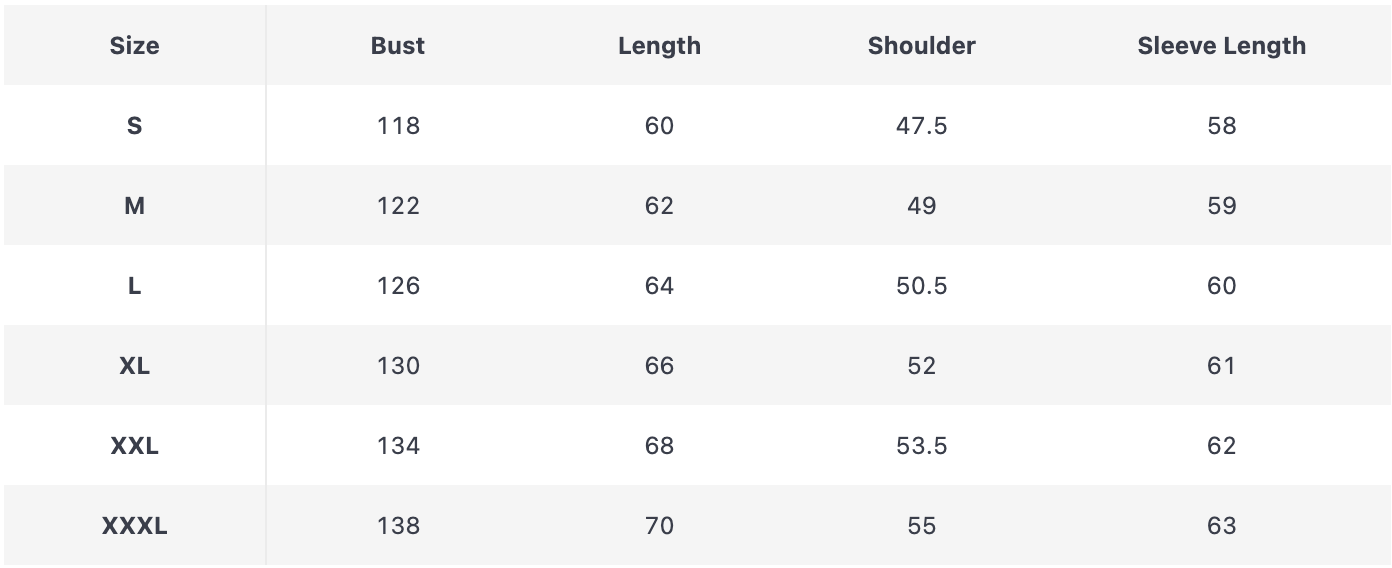
Task: Click the sleeve length value 59
Action: (1221, 206)
